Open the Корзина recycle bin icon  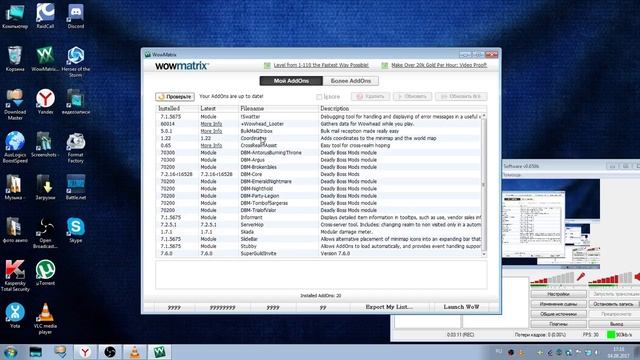click(15, 58)
